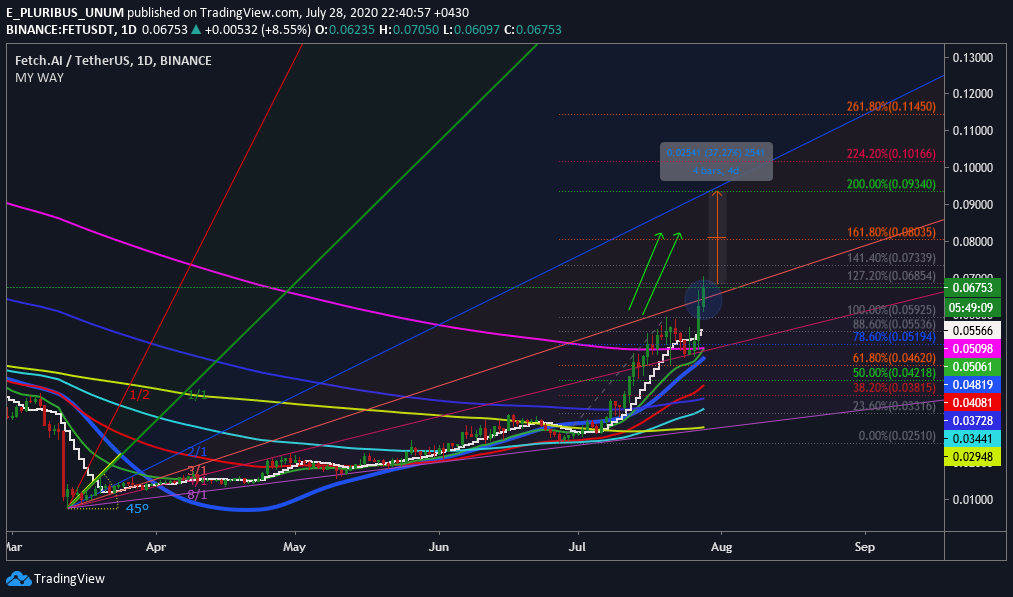This screenshot has width=1013, height=597.
Task: Click the white price tag 0.05566
Action: point(974,331)
